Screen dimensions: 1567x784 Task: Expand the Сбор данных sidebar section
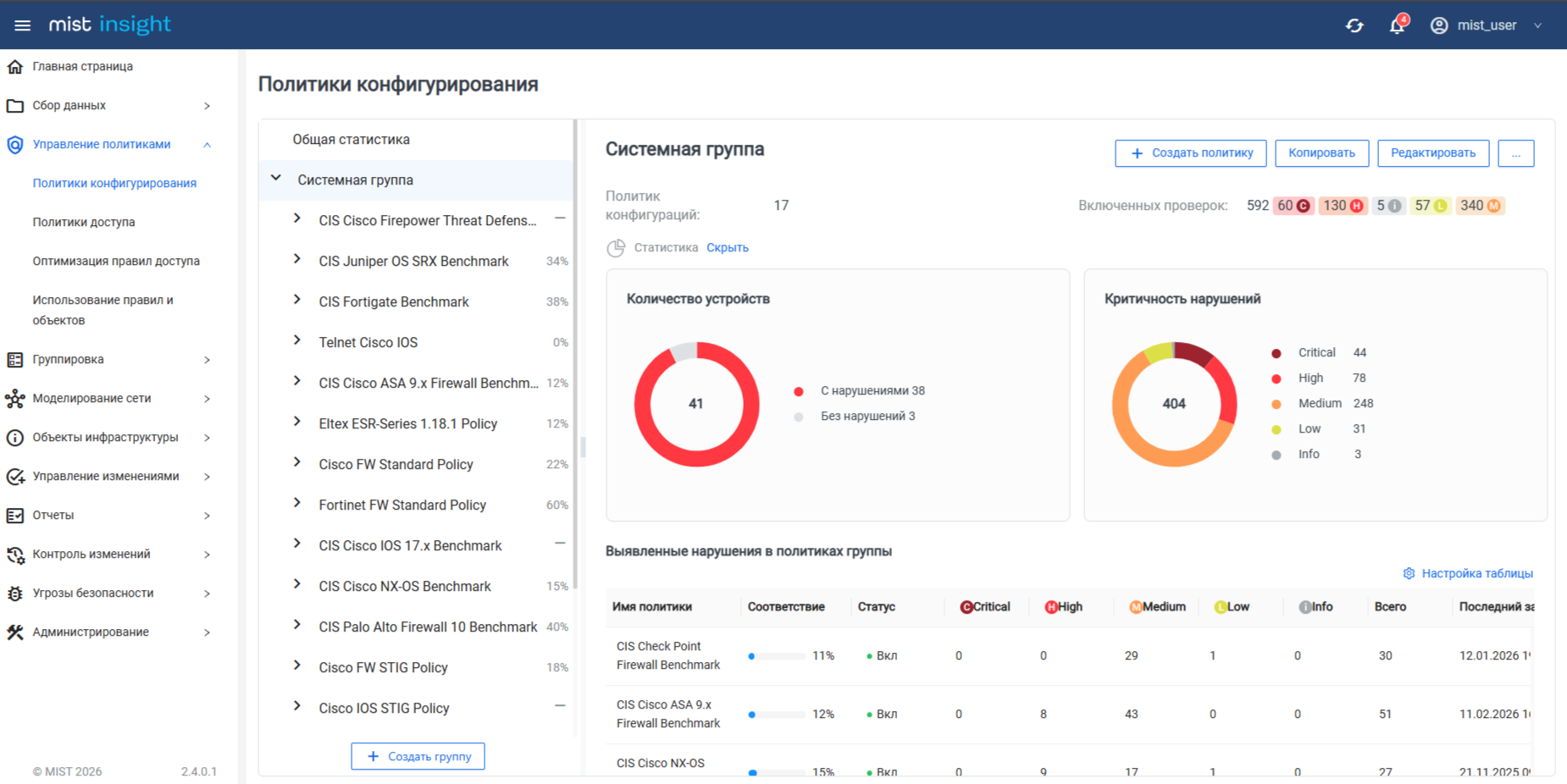[x=207, y=106]
